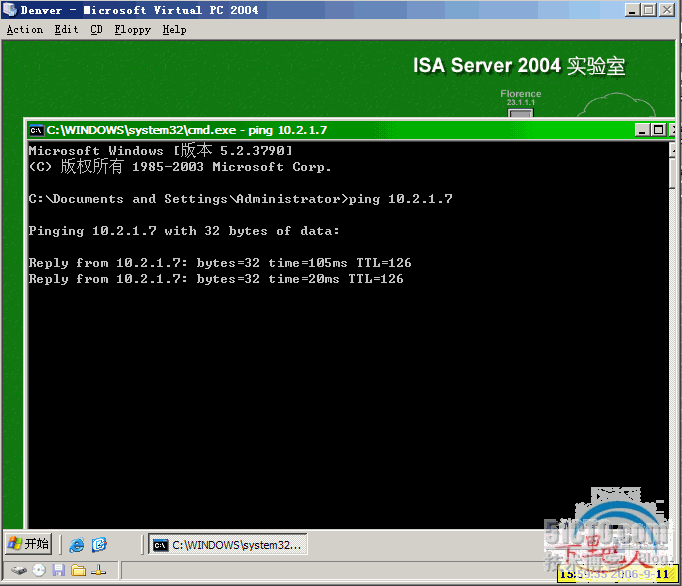Click the line 'Pinging 10.2.1.7 with 32 bytes'
682x586 pixels.
pyautogui.click(x=184, y=231)
